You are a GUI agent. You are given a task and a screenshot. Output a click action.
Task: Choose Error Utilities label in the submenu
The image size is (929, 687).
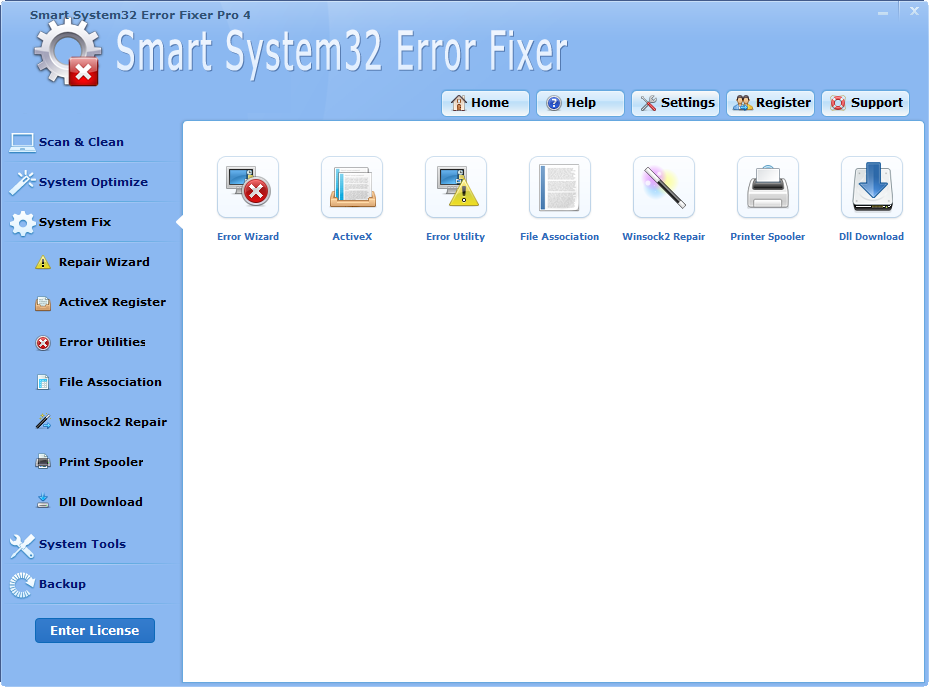(x=102, y=342)
